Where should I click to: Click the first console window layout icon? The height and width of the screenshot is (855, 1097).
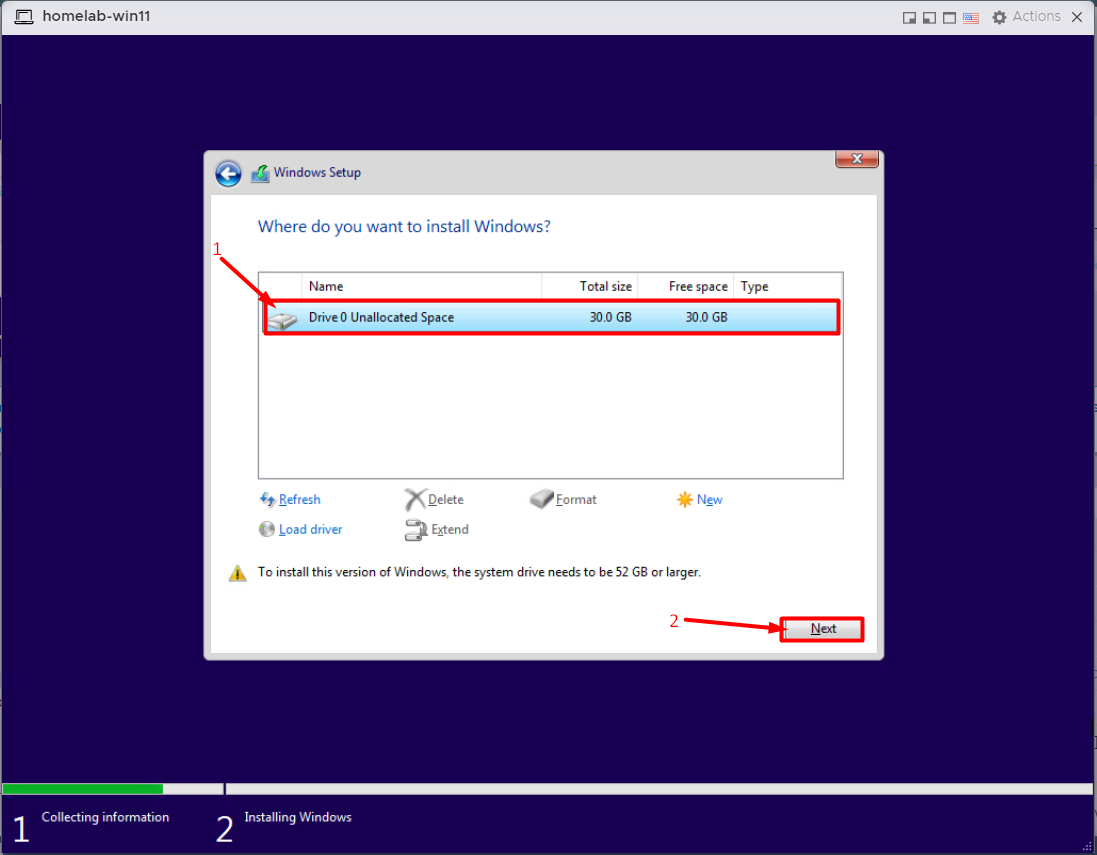pyautogui.click(x=909, y=17)
